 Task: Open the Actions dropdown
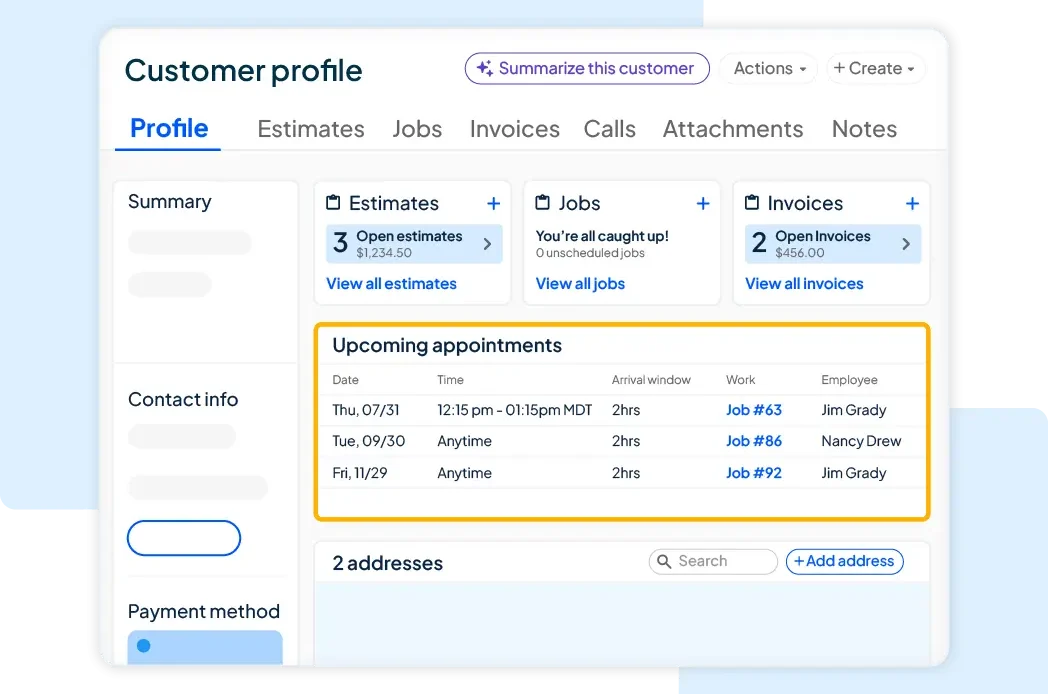point(769,68)
